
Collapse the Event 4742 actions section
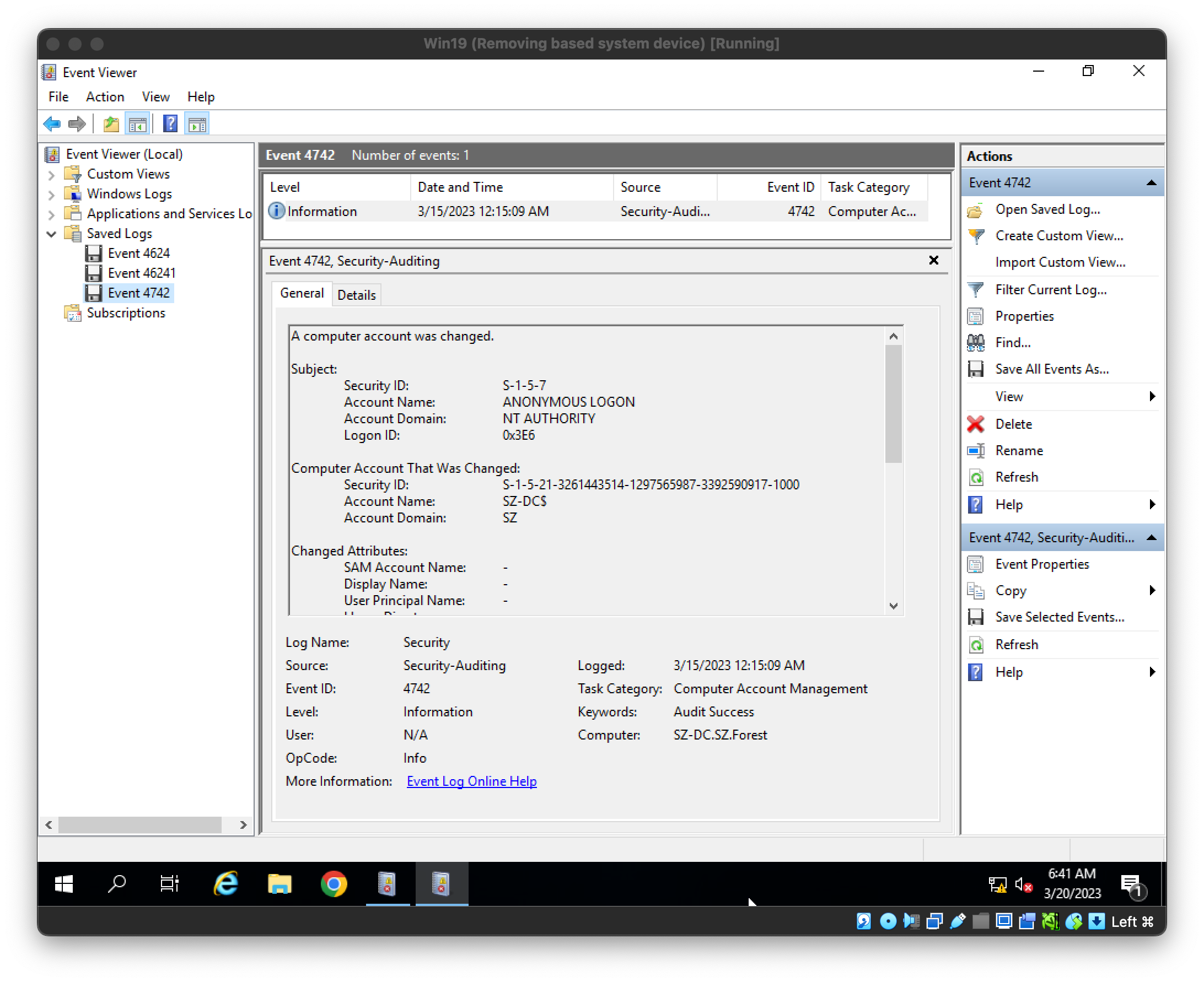[1152, 183]
